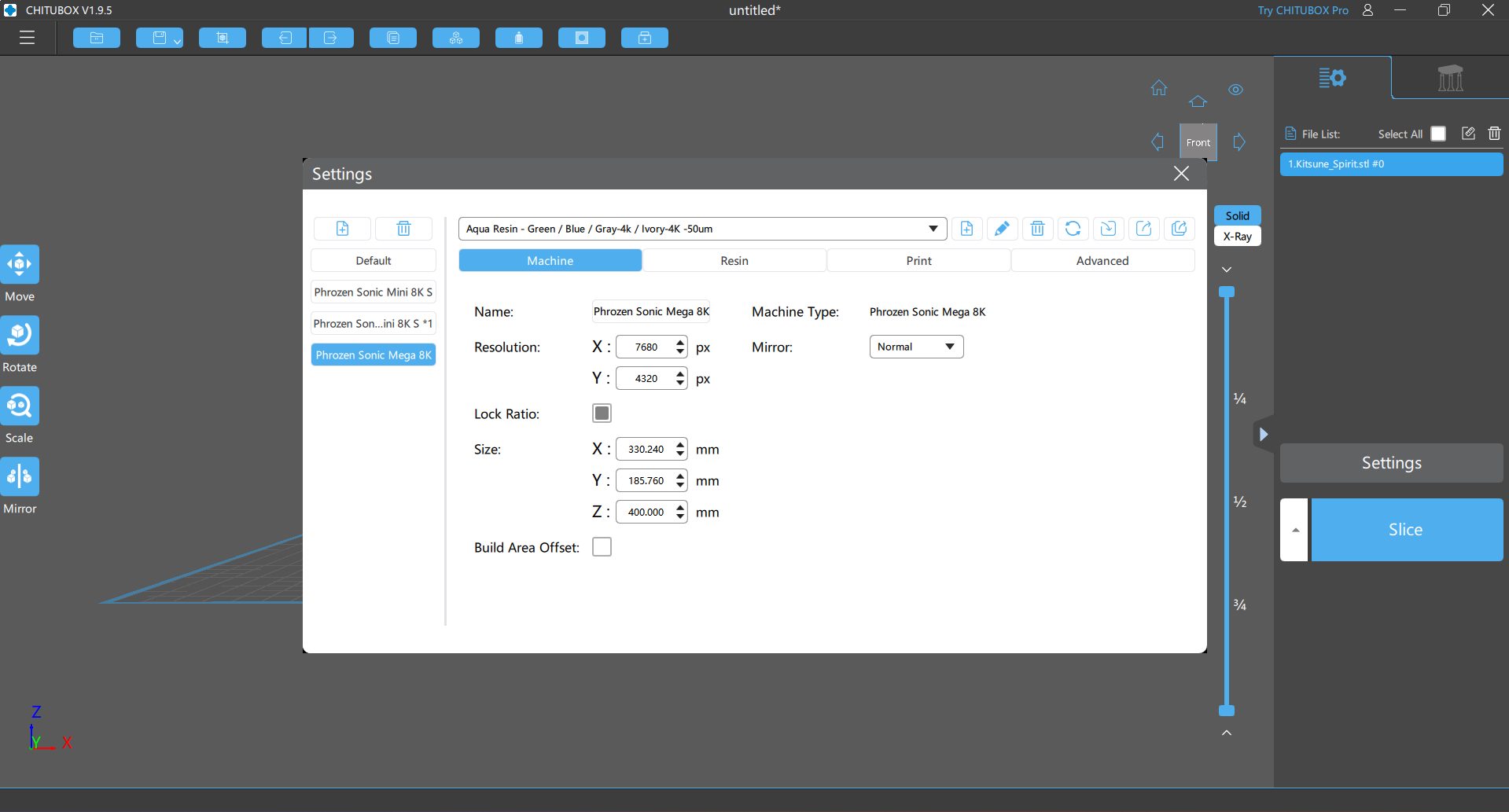Screen dimensions: 1509x812
Task: Click the repair kit toolbar icon
Action: tap(645, 38)
